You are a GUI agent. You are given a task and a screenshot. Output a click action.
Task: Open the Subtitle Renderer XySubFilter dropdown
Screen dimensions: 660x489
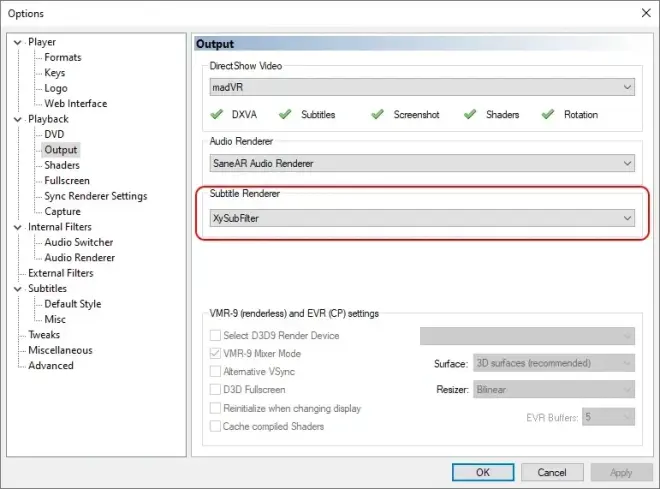pos(422,218)
